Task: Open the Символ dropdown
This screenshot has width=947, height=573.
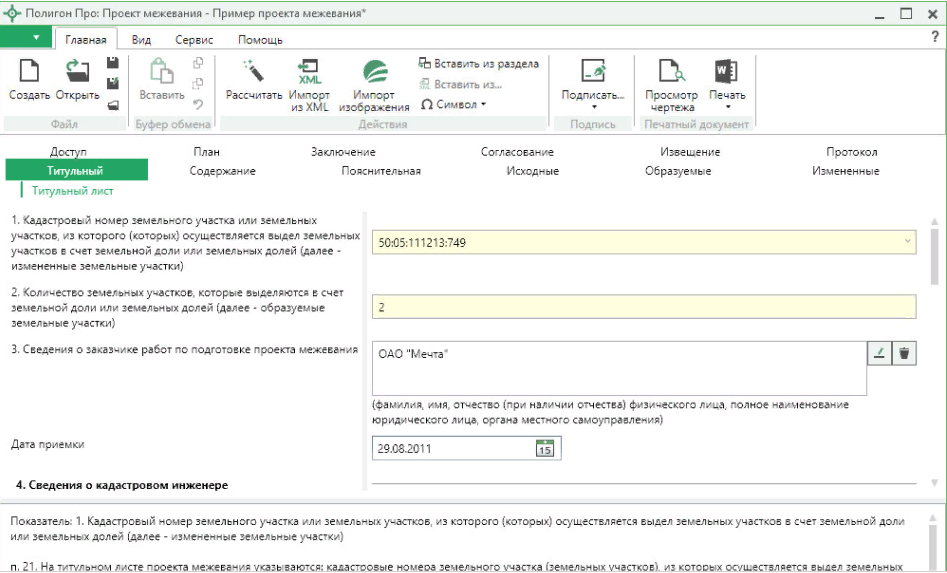Action: [454, 104]
